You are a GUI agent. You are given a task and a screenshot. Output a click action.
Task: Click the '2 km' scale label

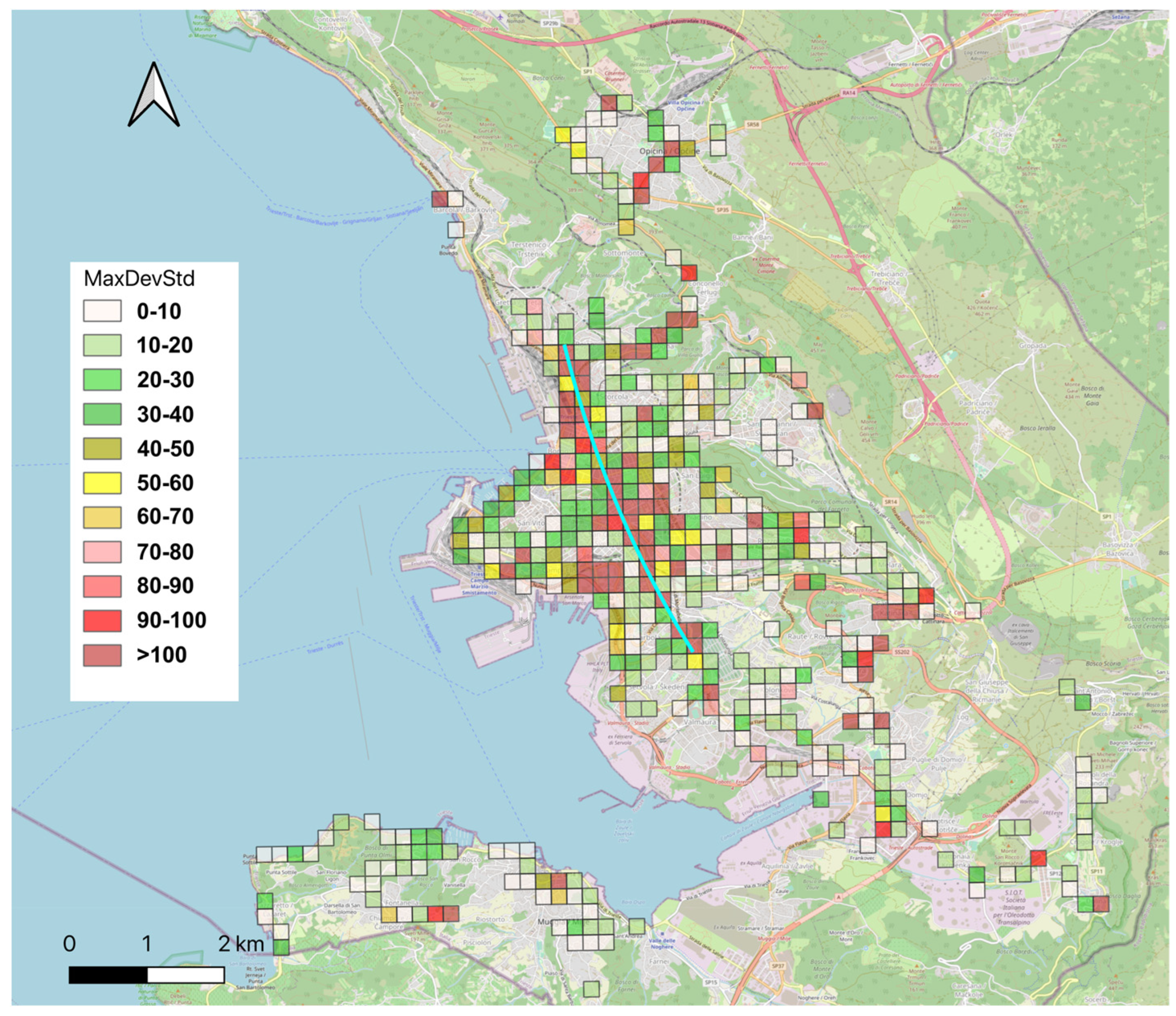pyautogui.click(x=241, y=943)
